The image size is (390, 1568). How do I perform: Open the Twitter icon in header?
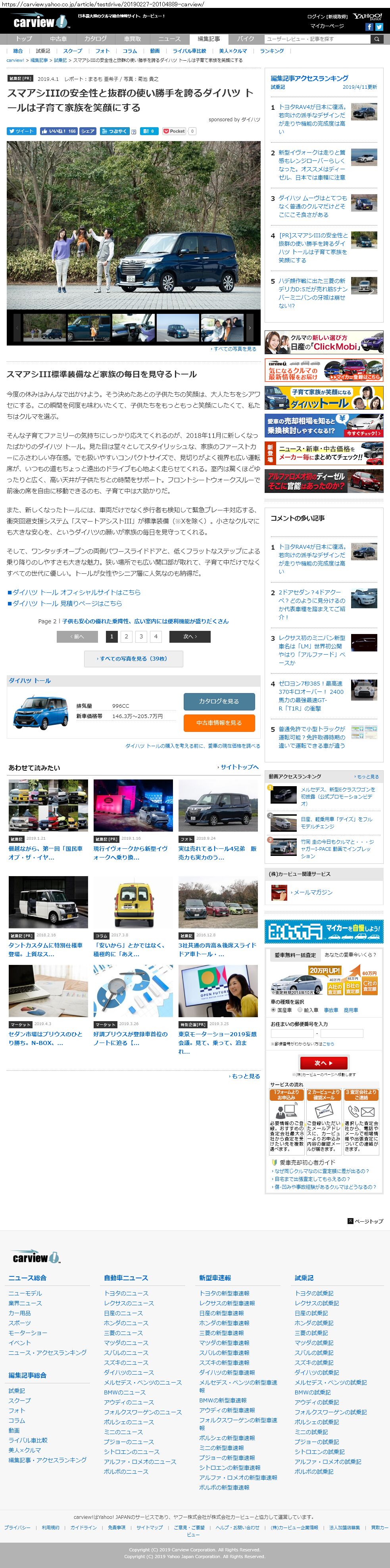pos(378,27)
